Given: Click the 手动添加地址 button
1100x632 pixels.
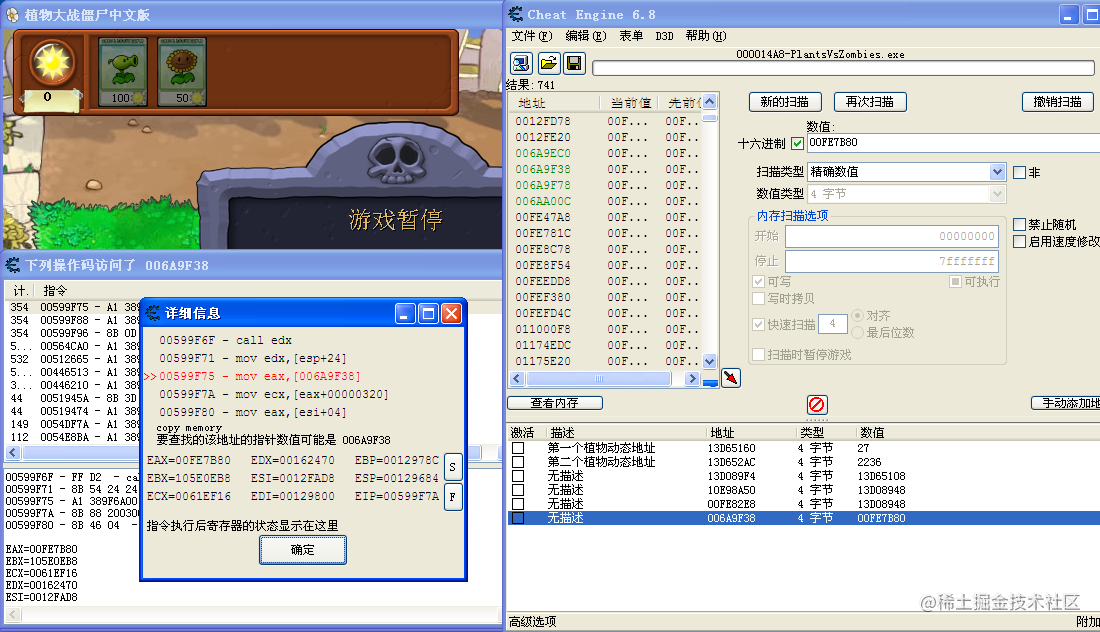Looking at the screenshot, I should 1066,403.
